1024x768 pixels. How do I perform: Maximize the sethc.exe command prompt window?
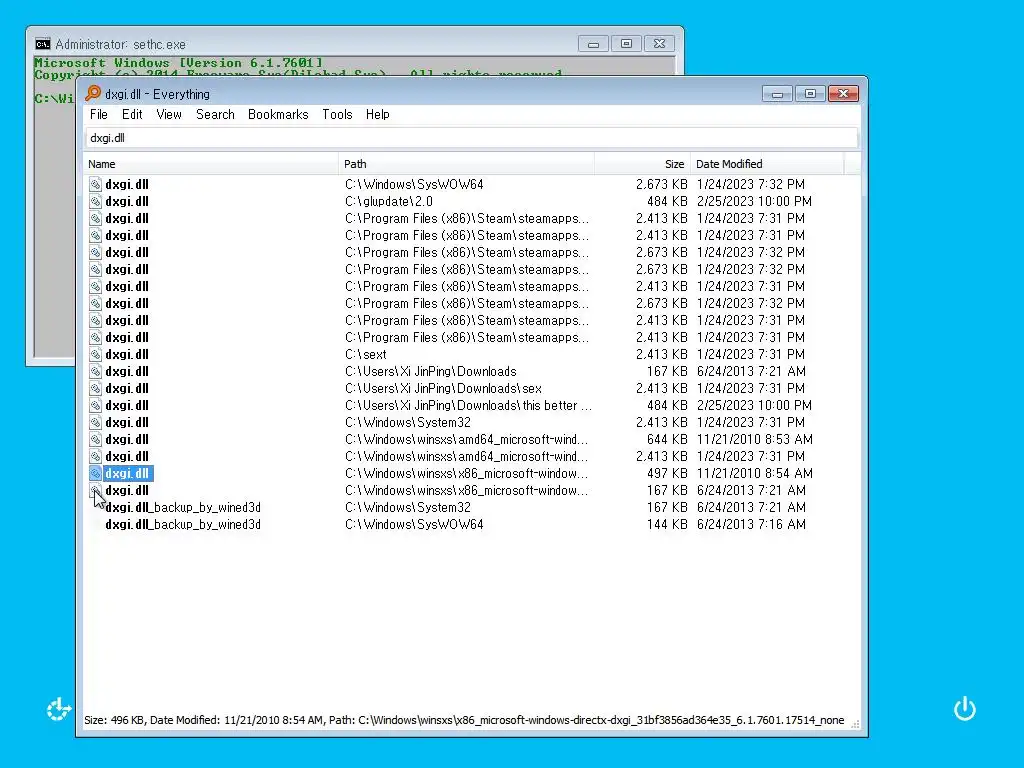click(x=626, y=44)
